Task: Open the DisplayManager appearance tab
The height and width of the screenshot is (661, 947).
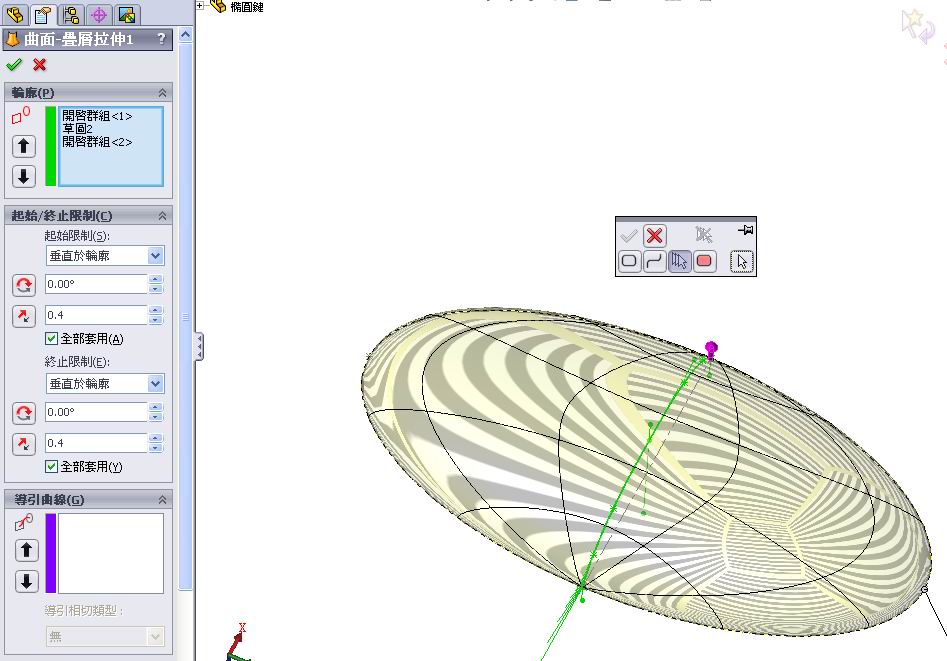Action: pyautogui.click(x=127, y=15)
